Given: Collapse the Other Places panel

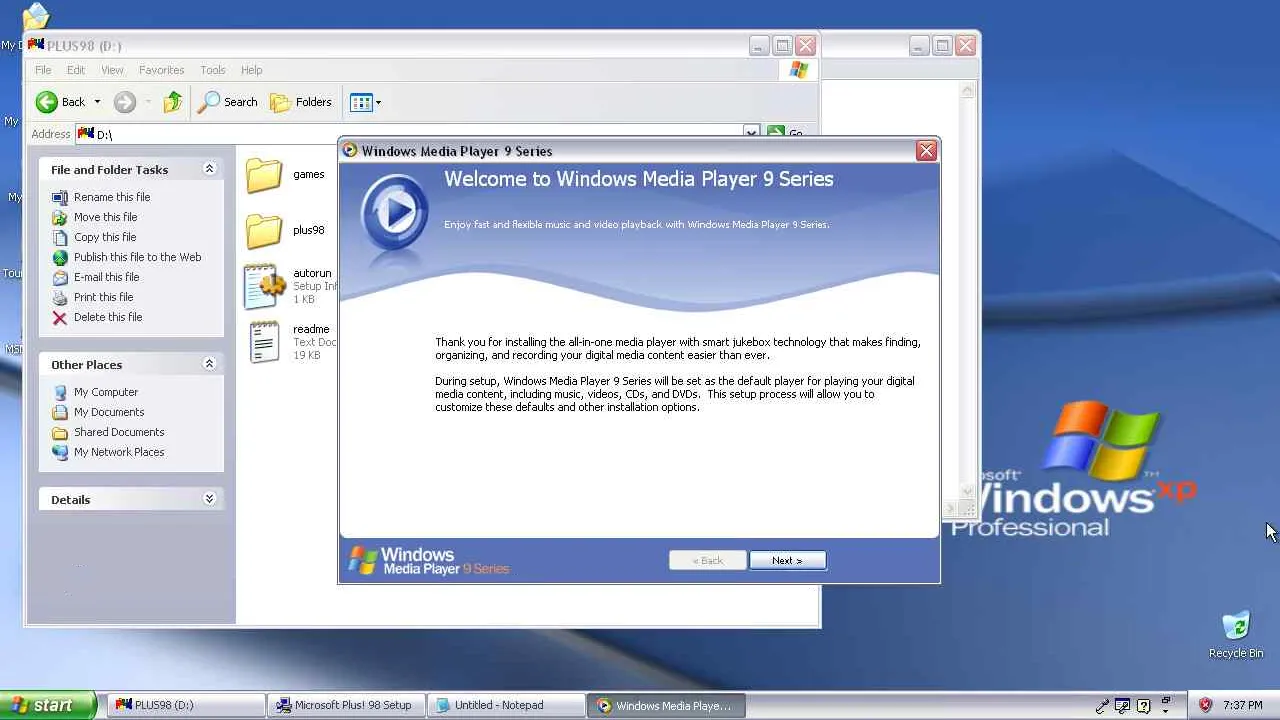Looking at the screenshot, I should click(x=209, y=364).
